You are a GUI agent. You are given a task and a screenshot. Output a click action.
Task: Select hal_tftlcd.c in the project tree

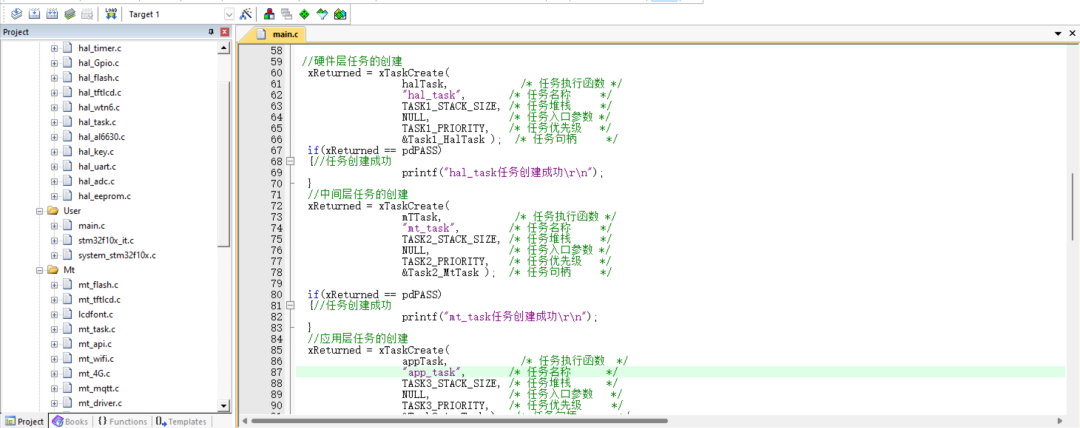[99, 92]
